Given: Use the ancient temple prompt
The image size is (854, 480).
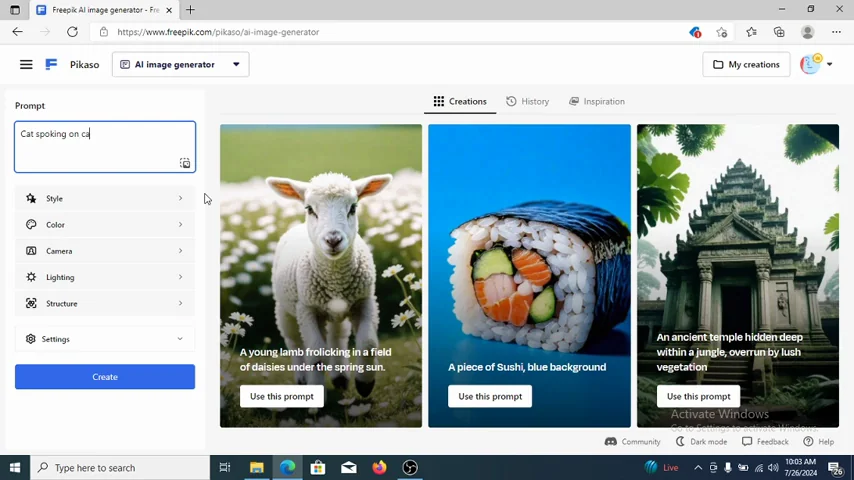Looking at the screenshot, I should click(x=698, y=396).
